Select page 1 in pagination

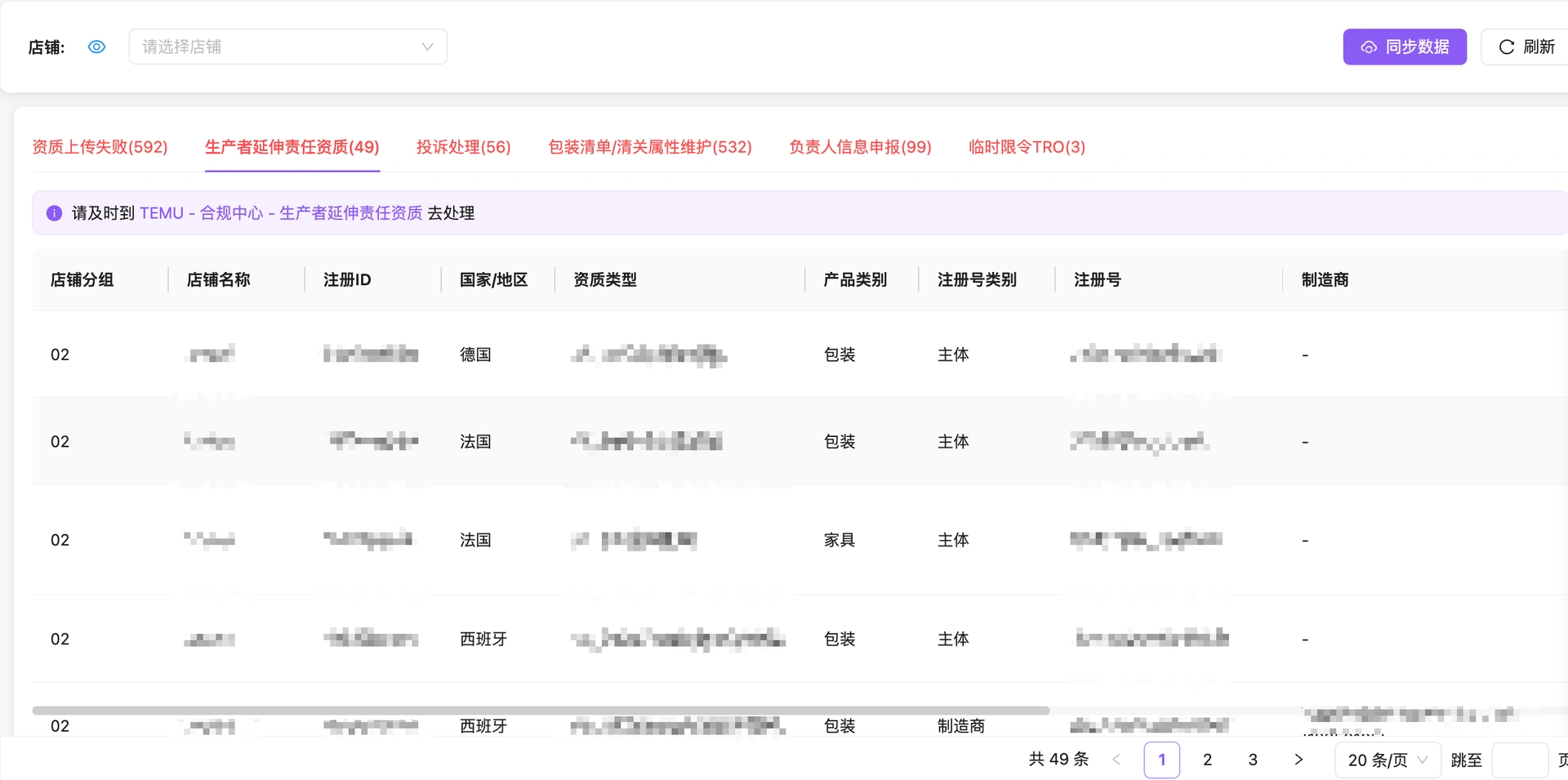coord(1162,760)
